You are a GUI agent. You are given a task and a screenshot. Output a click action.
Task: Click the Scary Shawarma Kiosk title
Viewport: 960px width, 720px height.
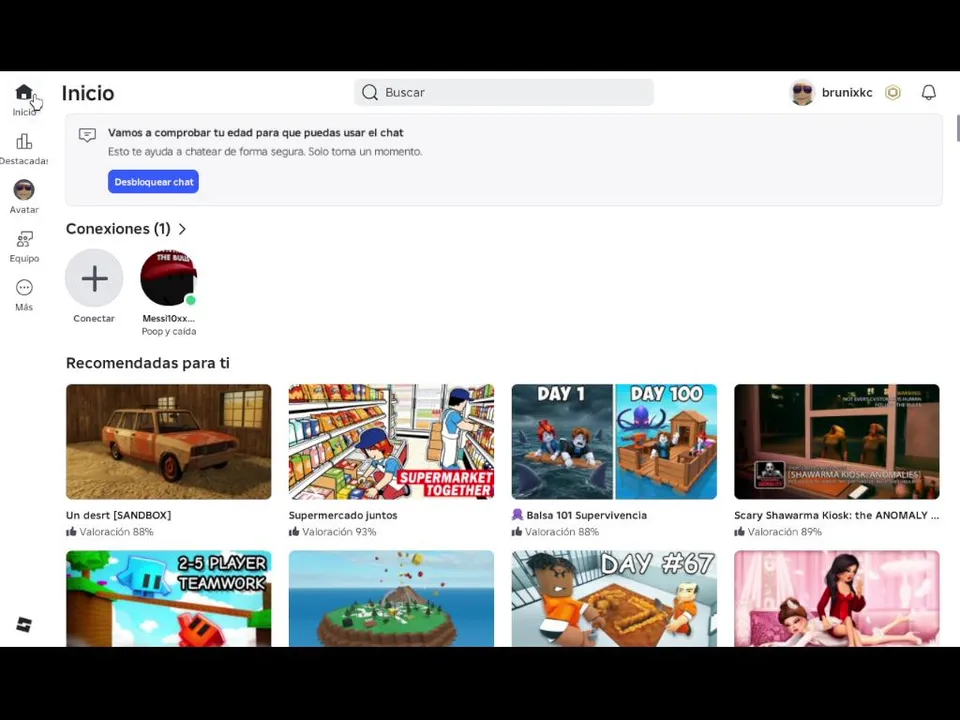click(x=836, y=515)
